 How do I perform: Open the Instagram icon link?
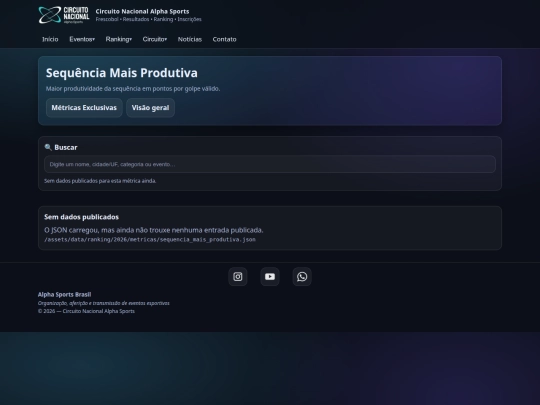[238, 277]
